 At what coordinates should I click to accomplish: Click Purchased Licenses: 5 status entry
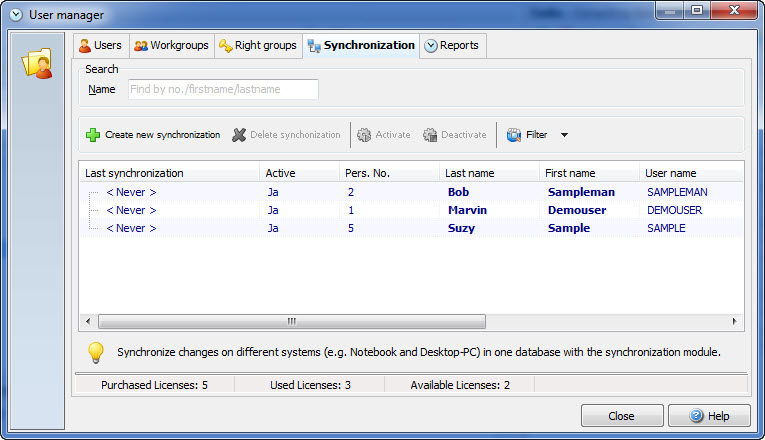[x=154, y=385]
